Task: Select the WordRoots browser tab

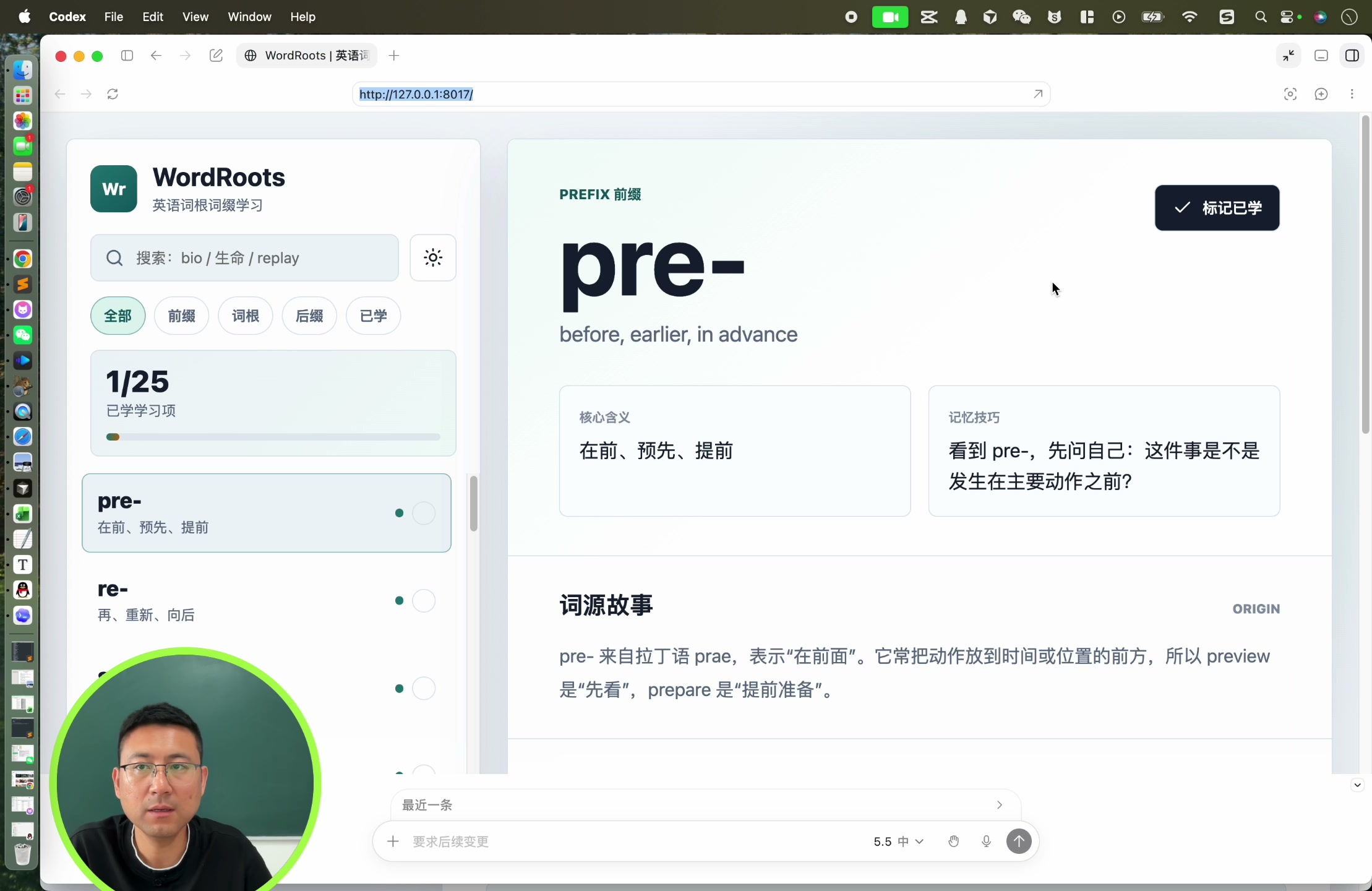Action: coord(307,56)
